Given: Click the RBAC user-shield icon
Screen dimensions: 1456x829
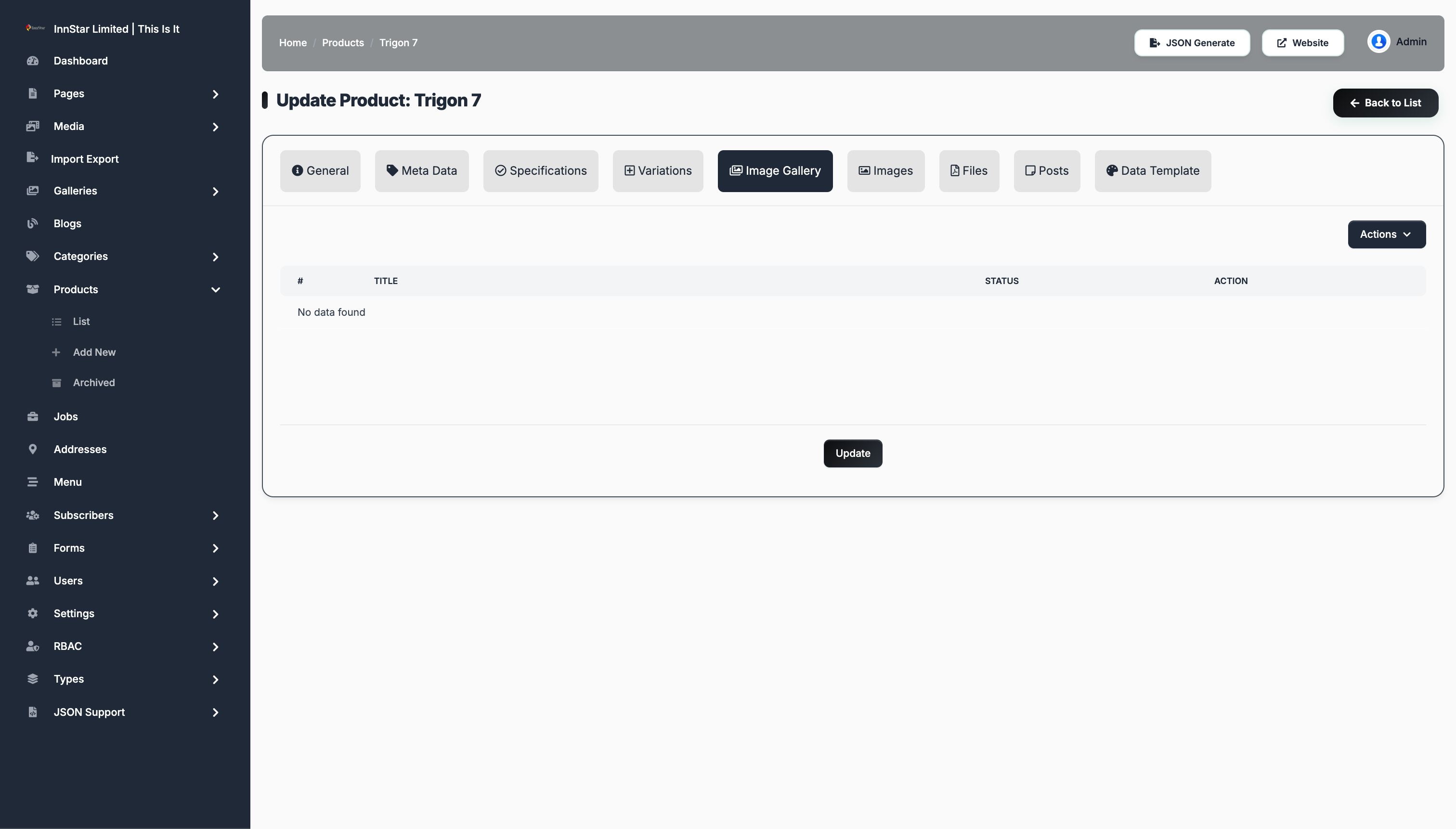Looking at the screenshot, I should (32, 646).
